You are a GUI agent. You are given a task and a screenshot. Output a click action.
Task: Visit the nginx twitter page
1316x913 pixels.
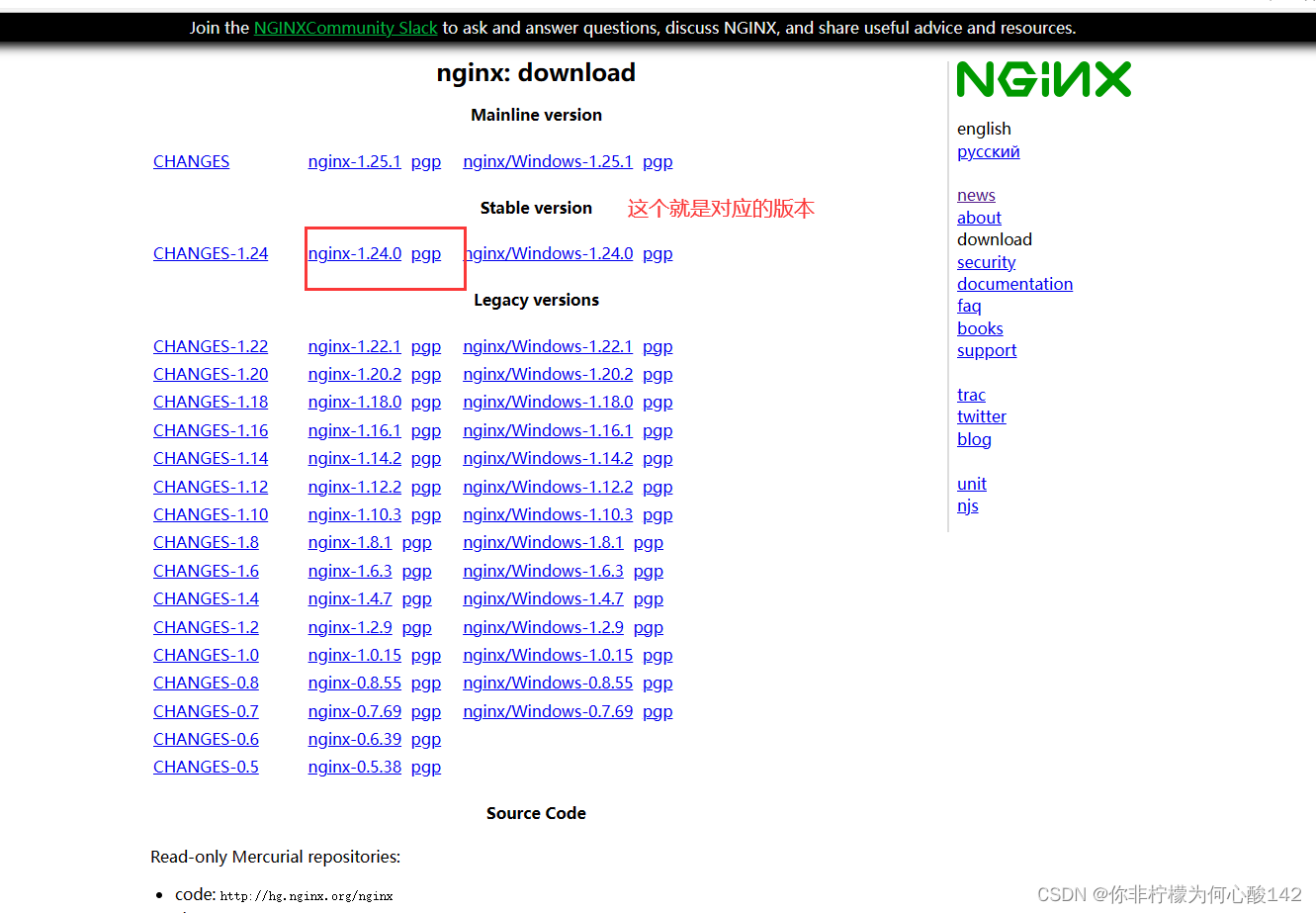point(981,416)
